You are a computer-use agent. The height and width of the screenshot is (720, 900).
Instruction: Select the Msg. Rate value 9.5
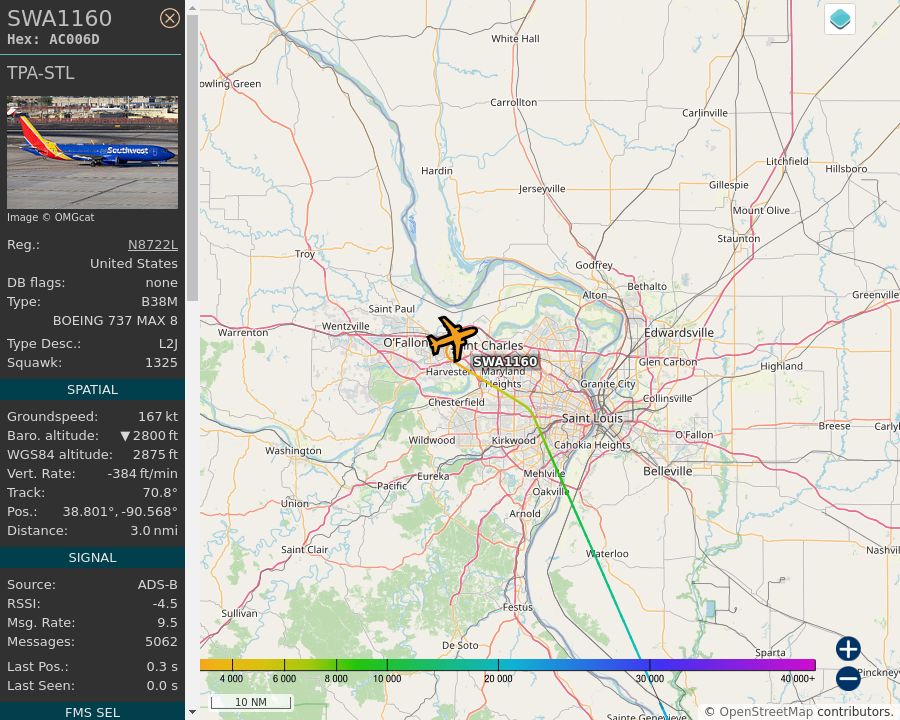click(168, 622)
